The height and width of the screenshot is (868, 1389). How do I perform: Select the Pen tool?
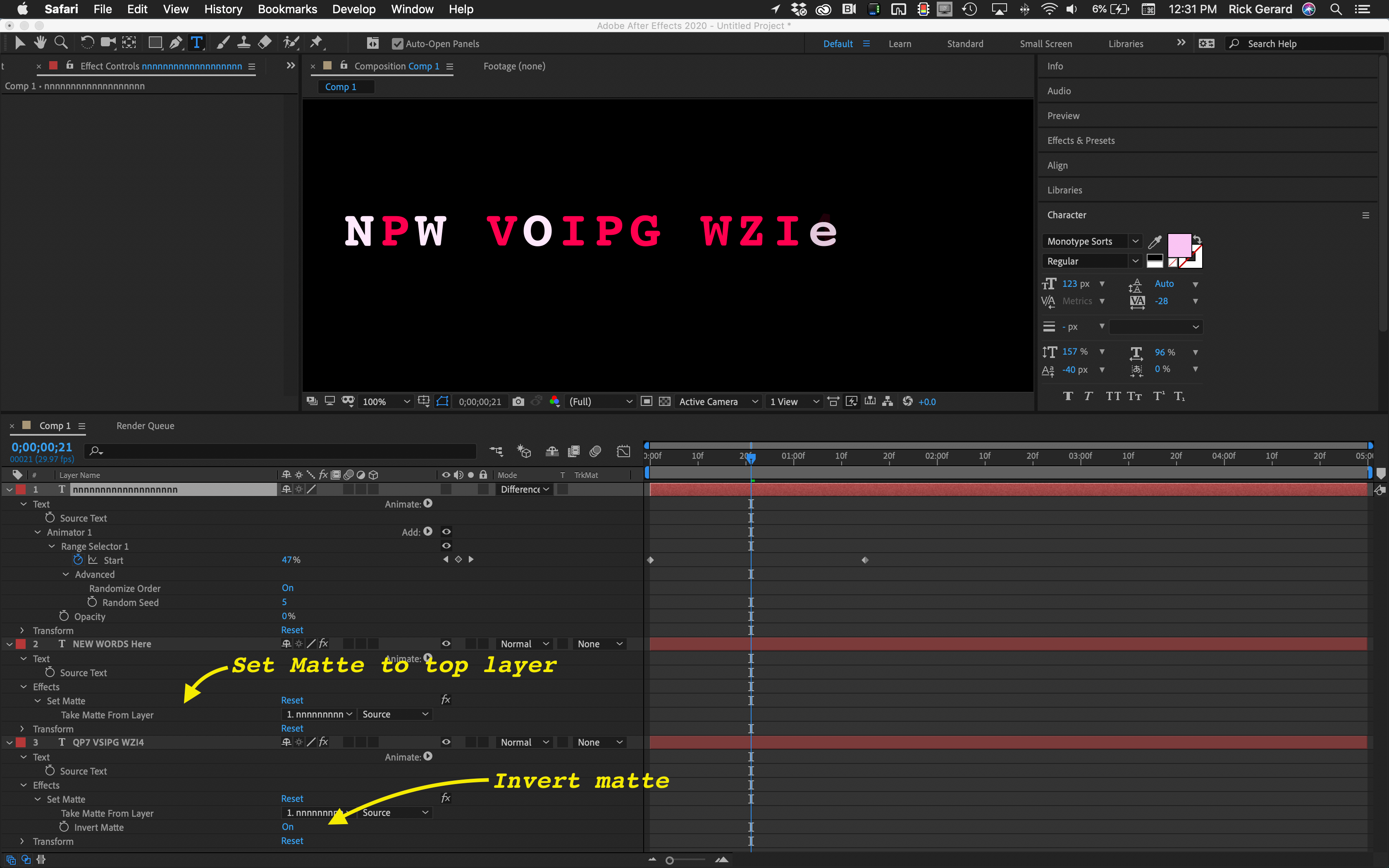click(176, 42)
